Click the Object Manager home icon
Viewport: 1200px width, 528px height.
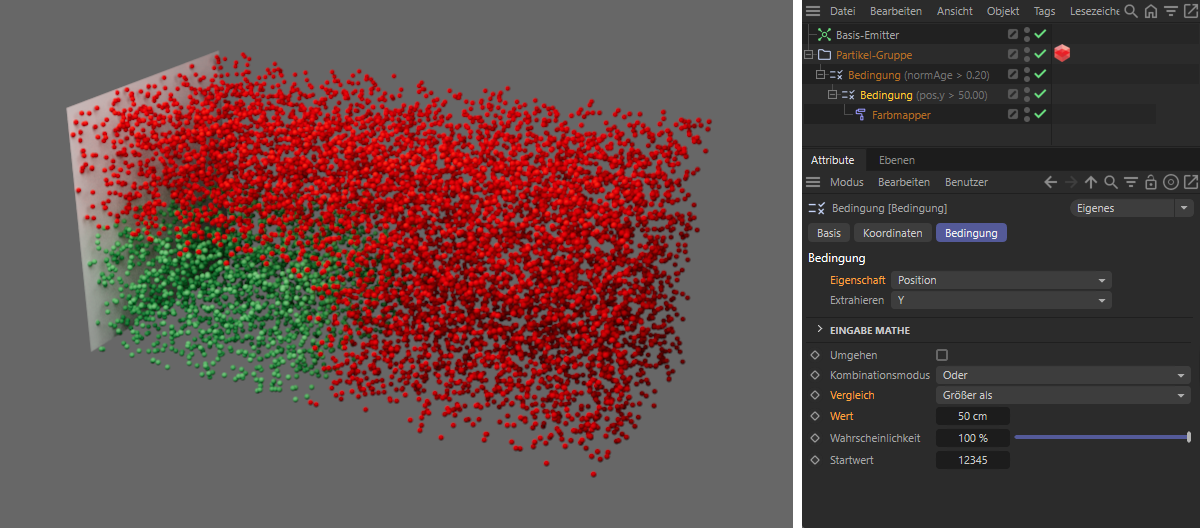pos(1151,11)
